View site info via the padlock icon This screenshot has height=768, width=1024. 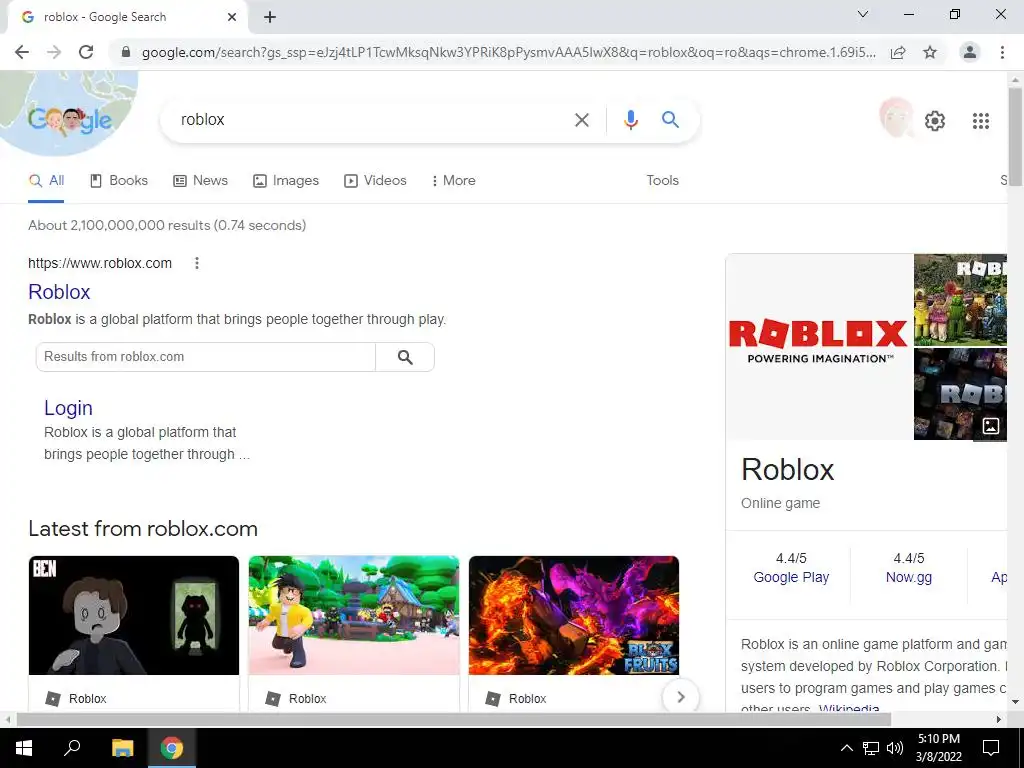pos(126,52)
